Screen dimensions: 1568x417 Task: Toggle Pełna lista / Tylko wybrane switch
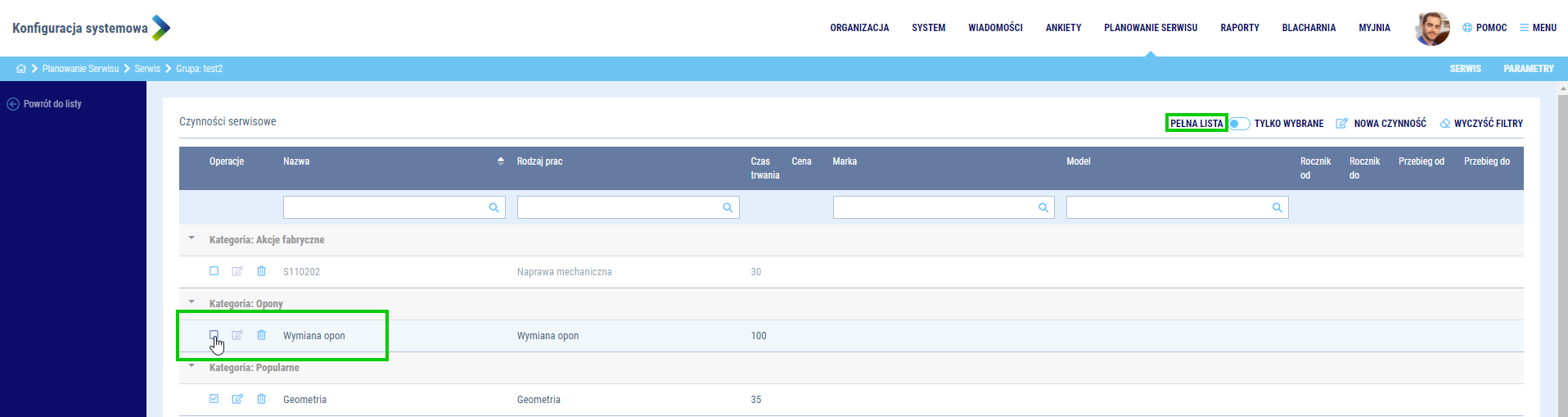(x=1239, y=124)
